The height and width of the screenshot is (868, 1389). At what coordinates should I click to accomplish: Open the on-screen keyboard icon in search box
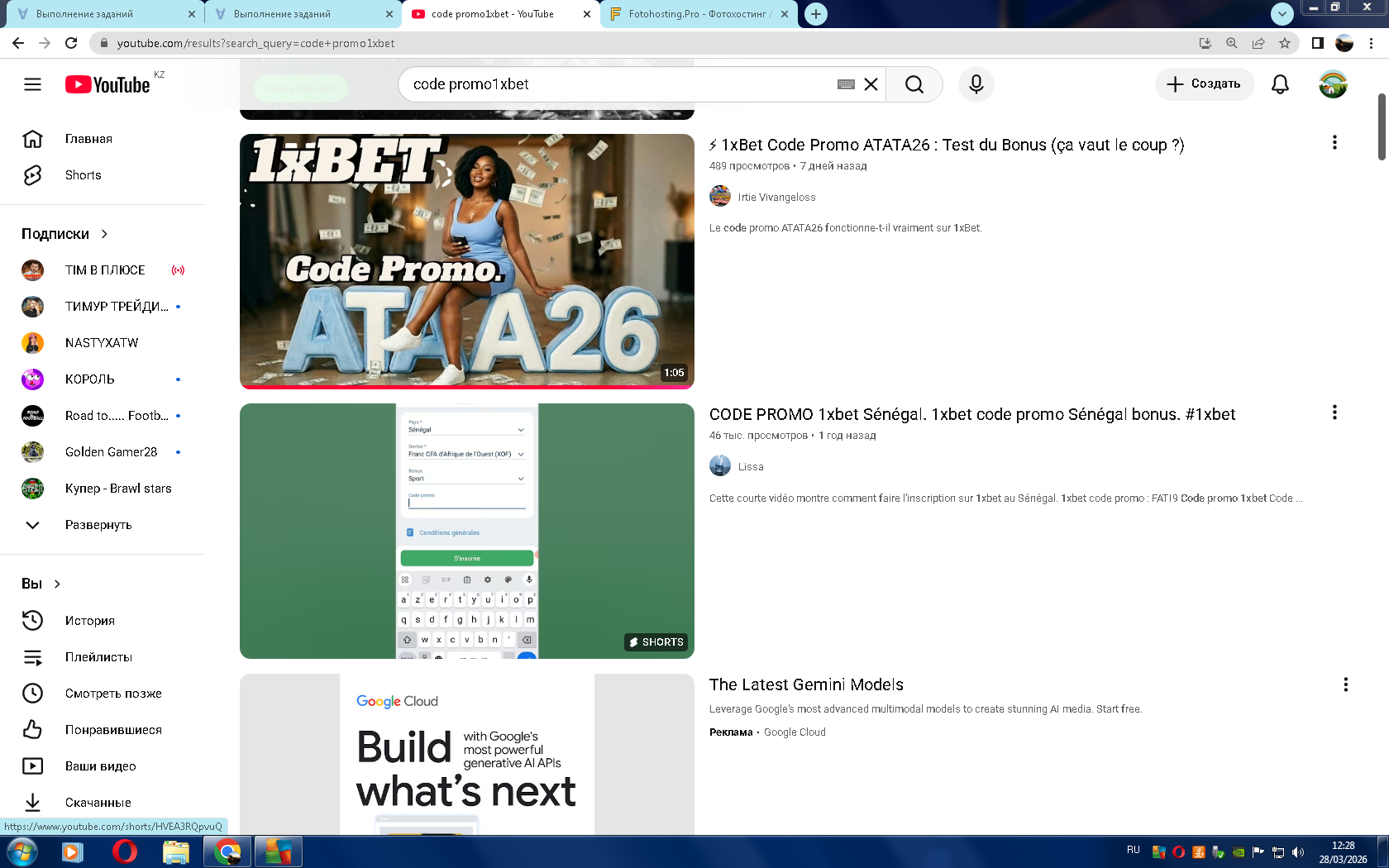click(x=846, y=84)
